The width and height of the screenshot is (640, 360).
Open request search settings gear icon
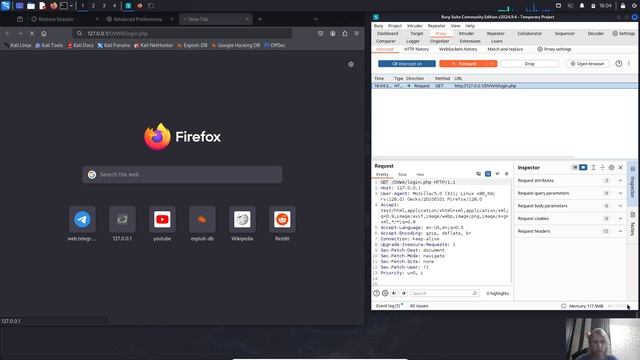385,293
